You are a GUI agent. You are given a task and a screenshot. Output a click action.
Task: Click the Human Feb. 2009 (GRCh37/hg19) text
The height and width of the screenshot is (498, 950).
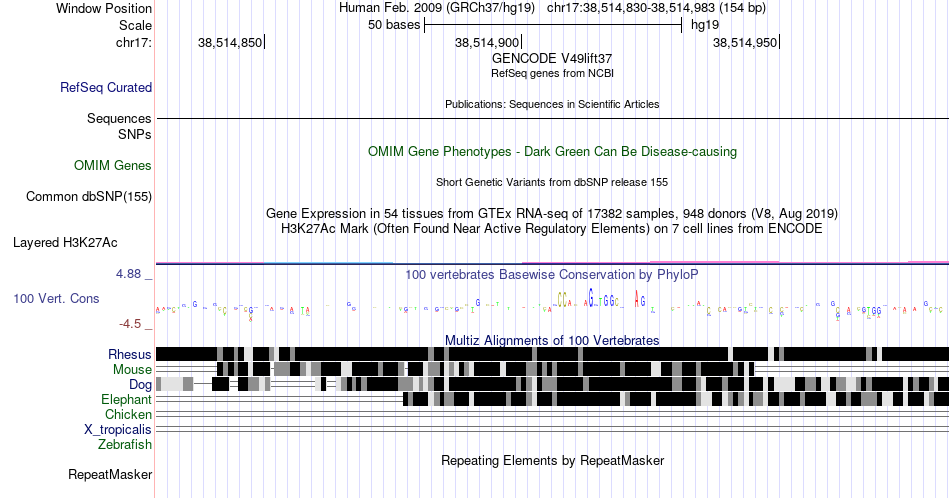coord(437,8)
